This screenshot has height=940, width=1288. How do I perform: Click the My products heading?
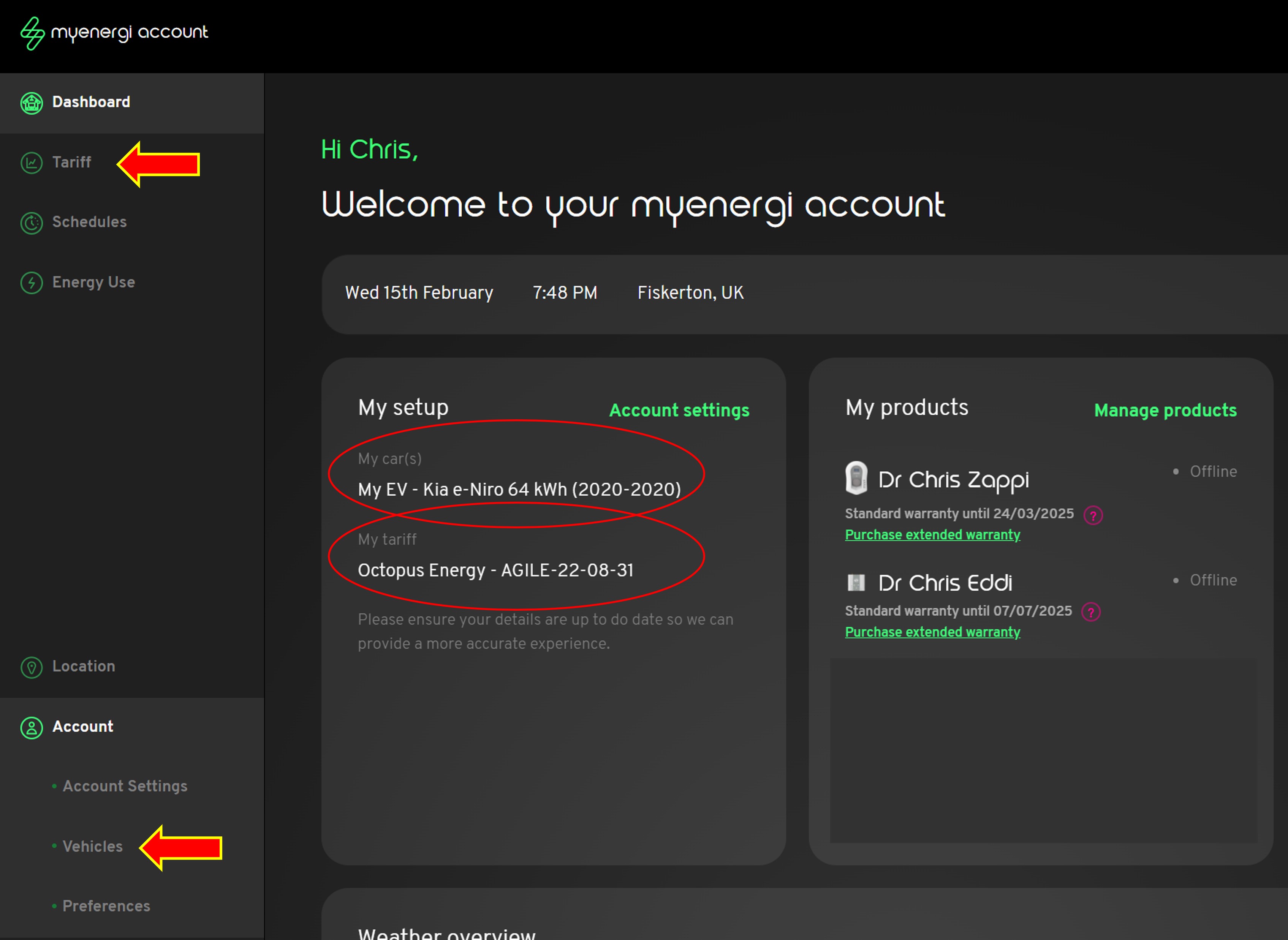[x=907, y=408]
